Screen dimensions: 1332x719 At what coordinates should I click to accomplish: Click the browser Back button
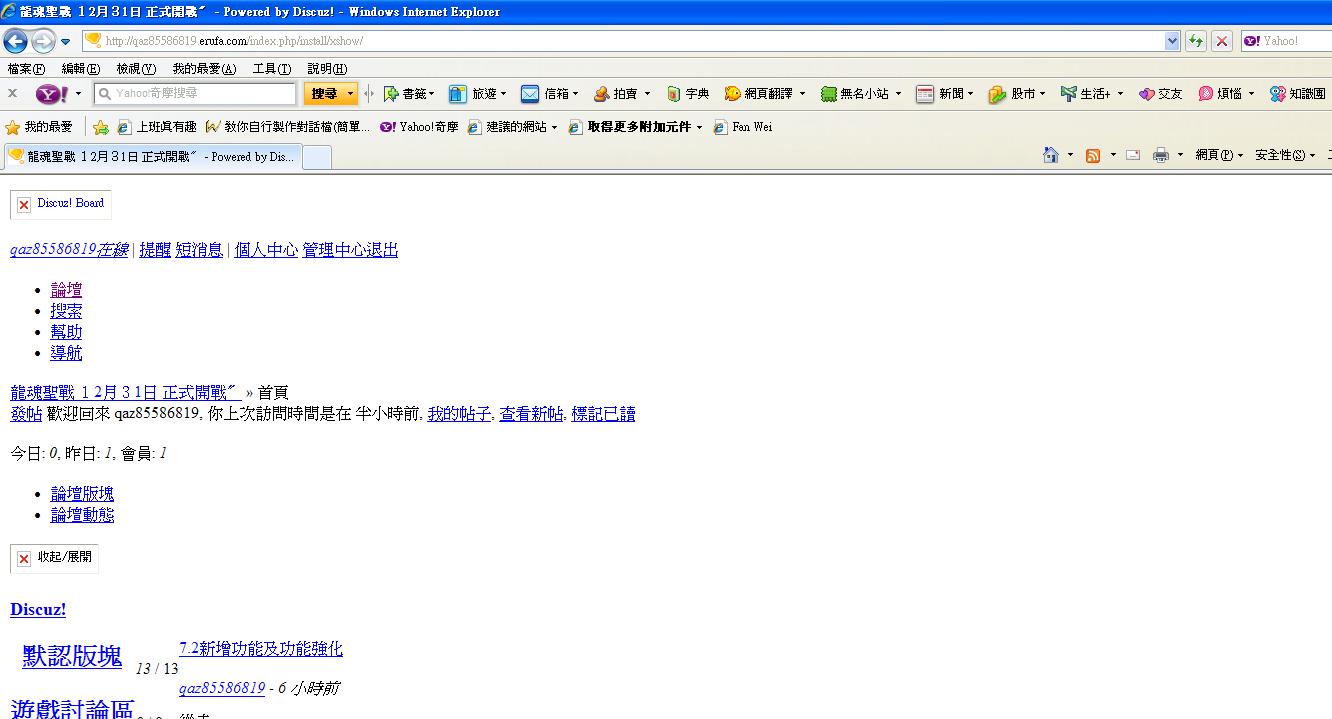(16, 41)
